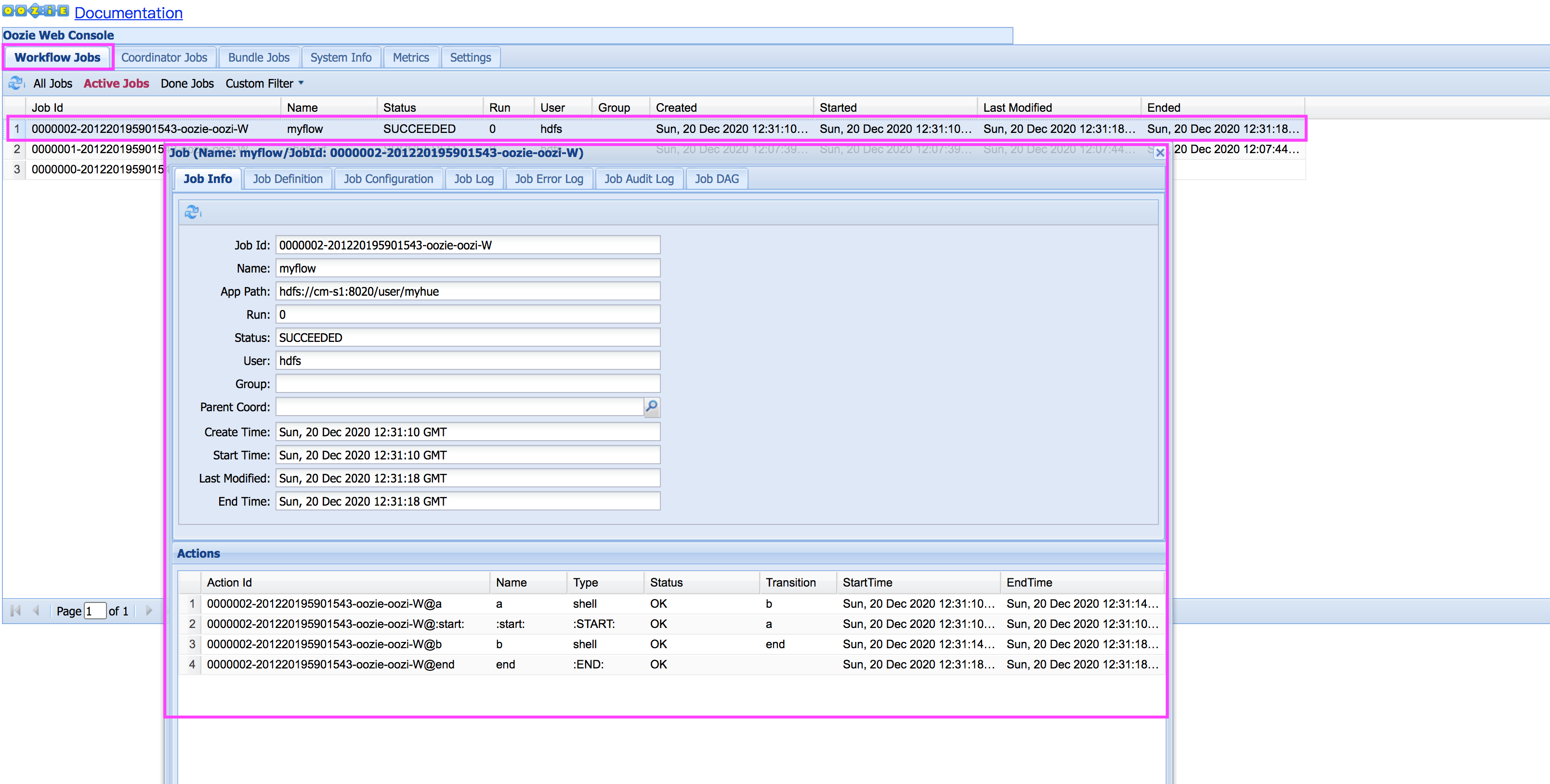
Task: Click the Job Info panel refresh icon
Action: click(x=192, y=212)
